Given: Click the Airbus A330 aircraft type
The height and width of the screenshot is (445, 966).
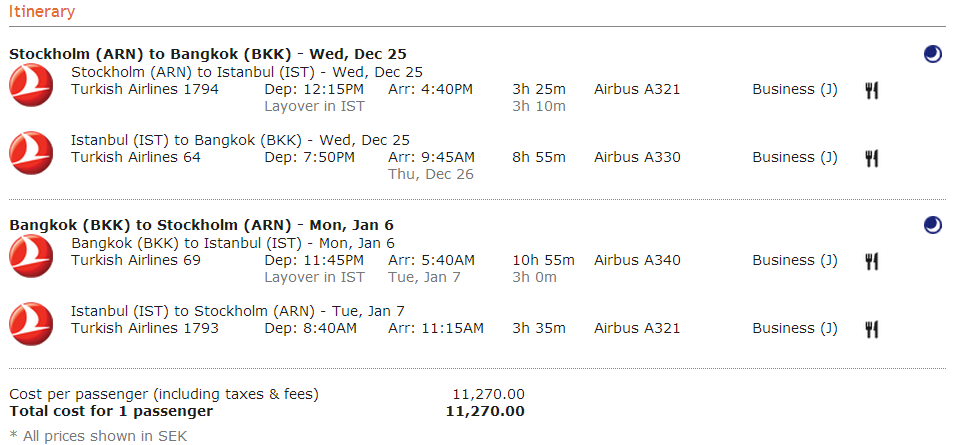Looking at the screenshot, I should (x=637, y=157).
